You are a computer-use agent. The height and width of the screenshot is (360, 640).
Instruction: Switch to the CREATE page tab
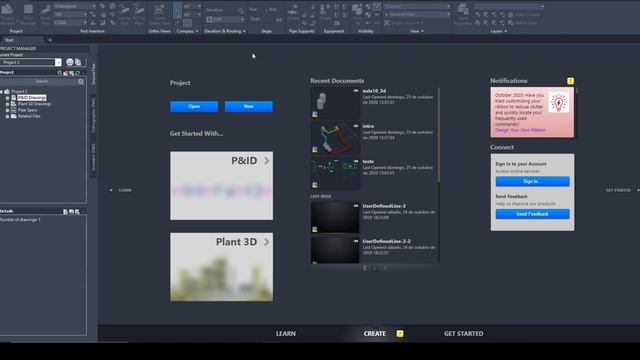tap(374, 333)
